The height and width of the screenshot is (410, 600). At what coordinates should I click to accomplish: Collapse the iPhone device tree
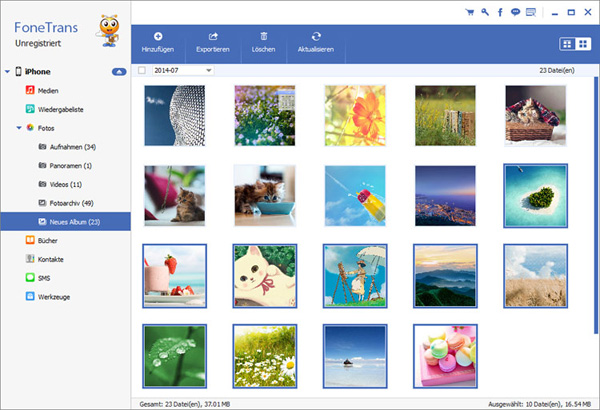point(7,72)
